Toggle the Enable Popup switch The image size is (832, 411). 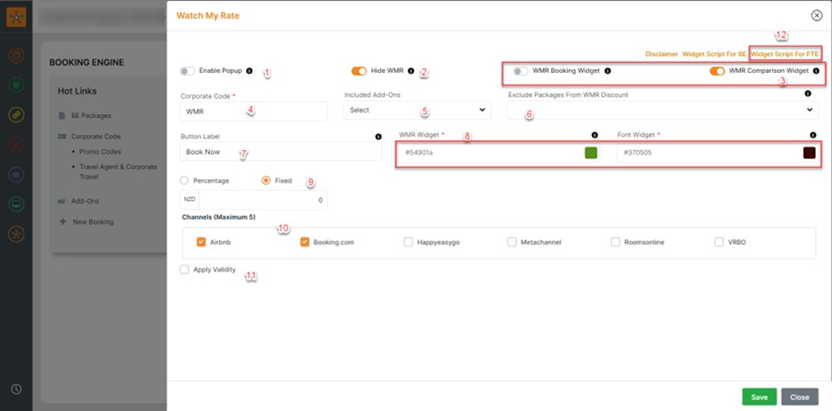point(187,71)
